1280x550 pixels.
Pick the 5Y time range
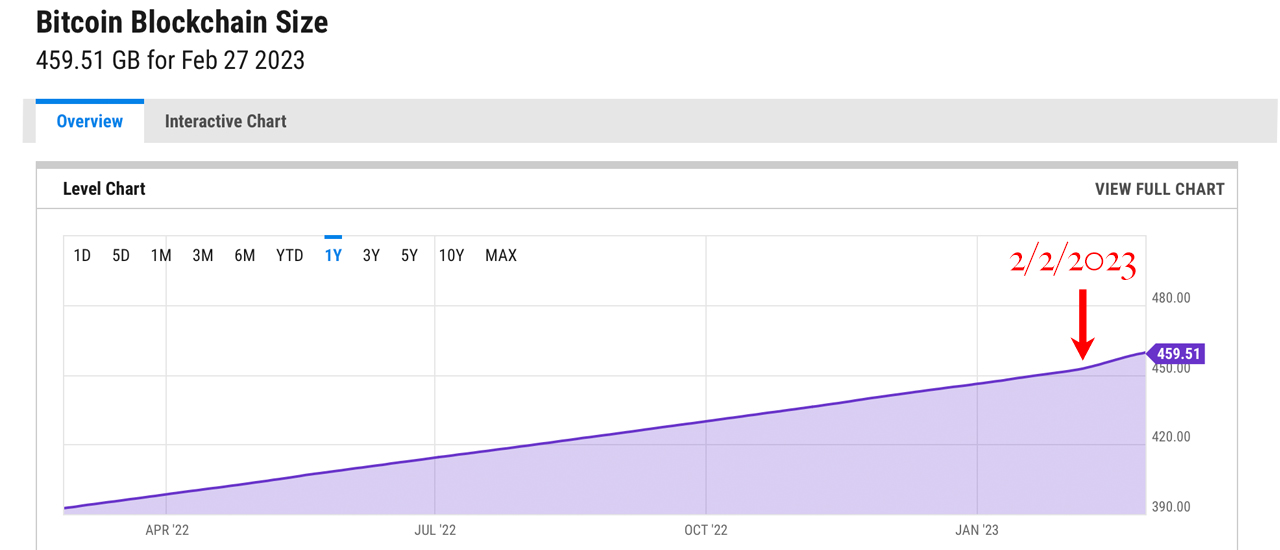click(x=409, y=255)
